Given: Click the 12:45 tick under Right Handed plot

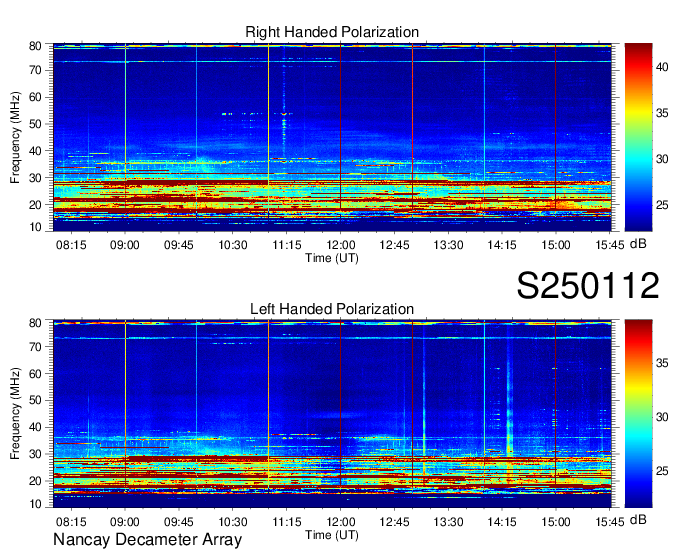Looking at the screenshot, I should coord(394,245).
